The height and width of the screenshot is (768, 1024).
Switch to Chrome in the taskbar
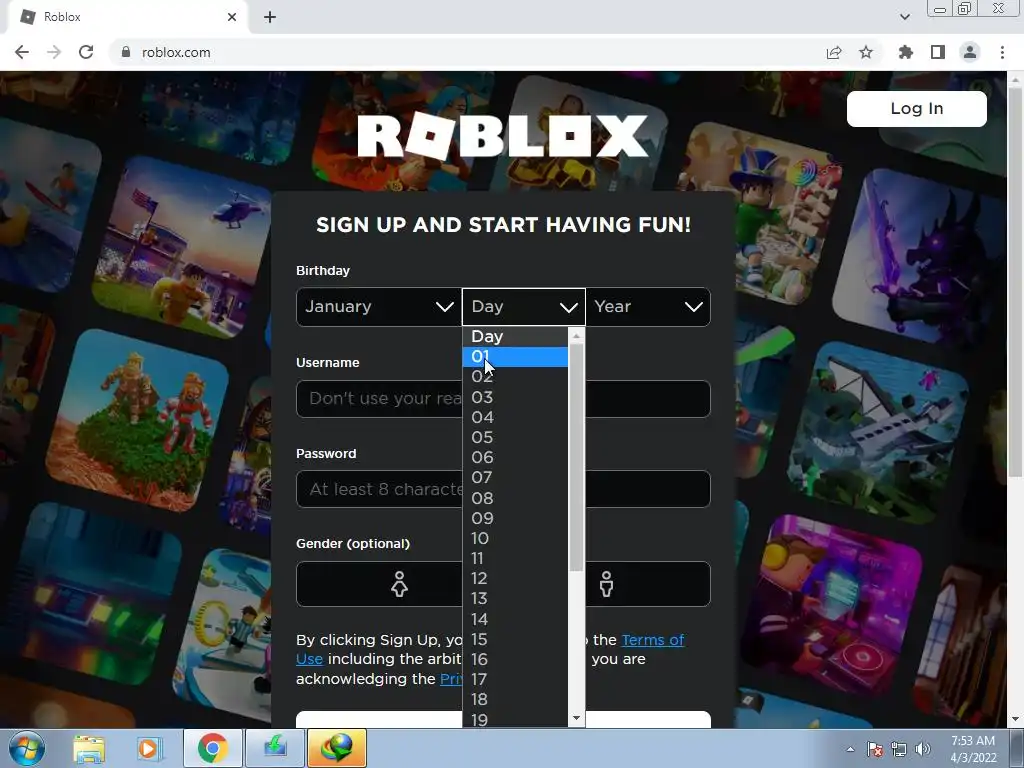[212, 748]
